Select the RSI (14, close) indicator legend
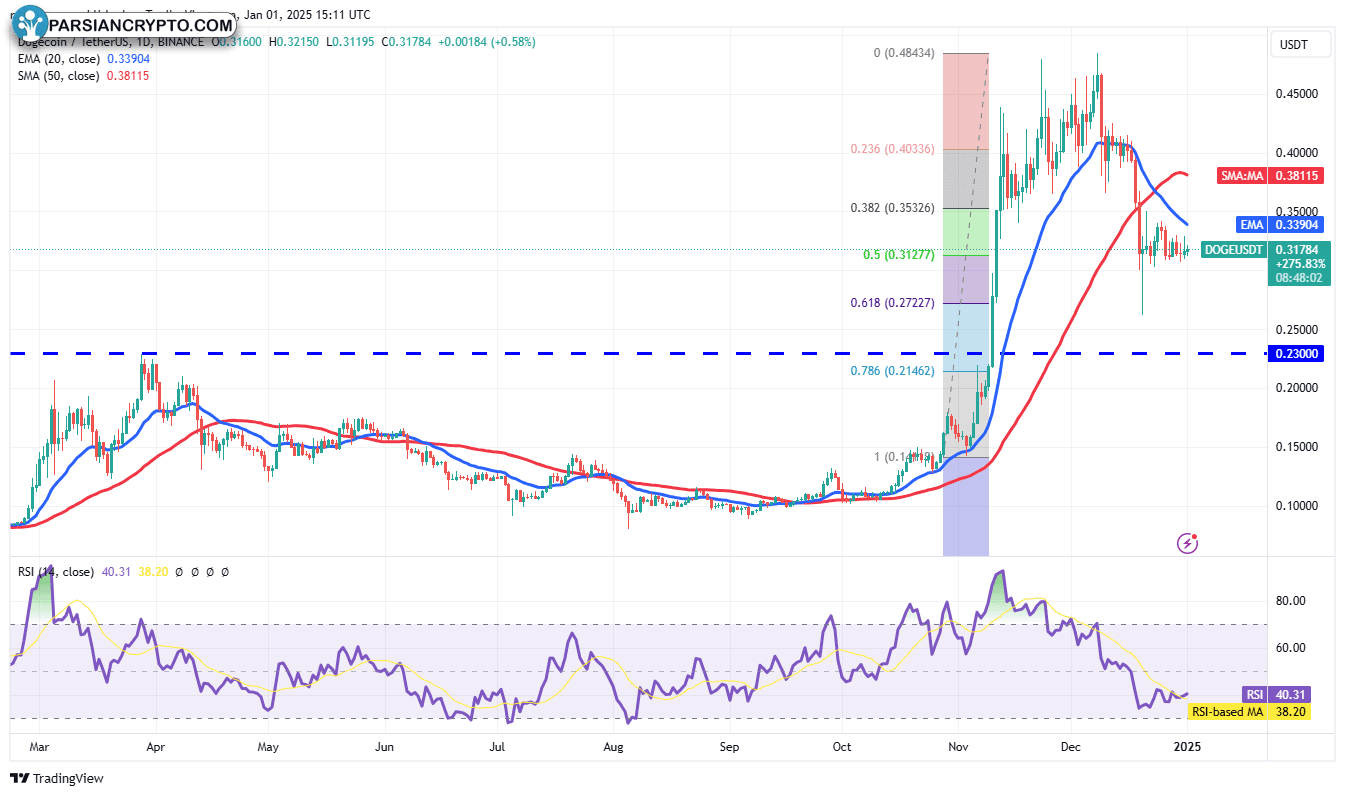 coord(56,572)
